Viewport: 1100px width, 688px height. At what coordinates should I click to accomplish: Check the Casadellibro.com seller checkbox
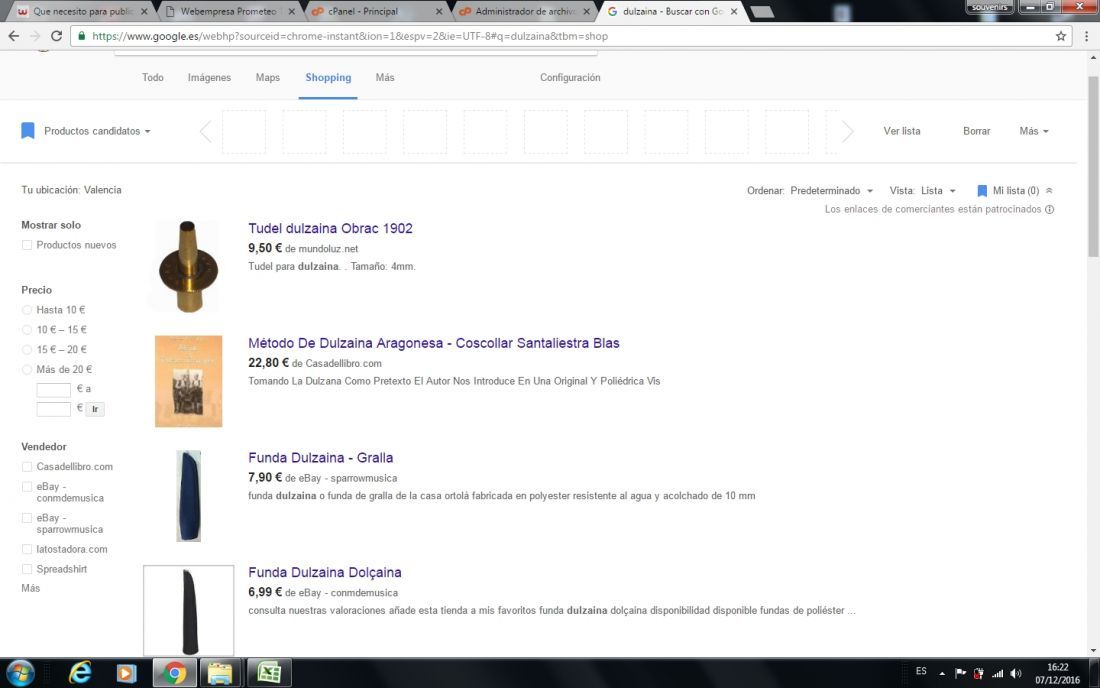27,466
